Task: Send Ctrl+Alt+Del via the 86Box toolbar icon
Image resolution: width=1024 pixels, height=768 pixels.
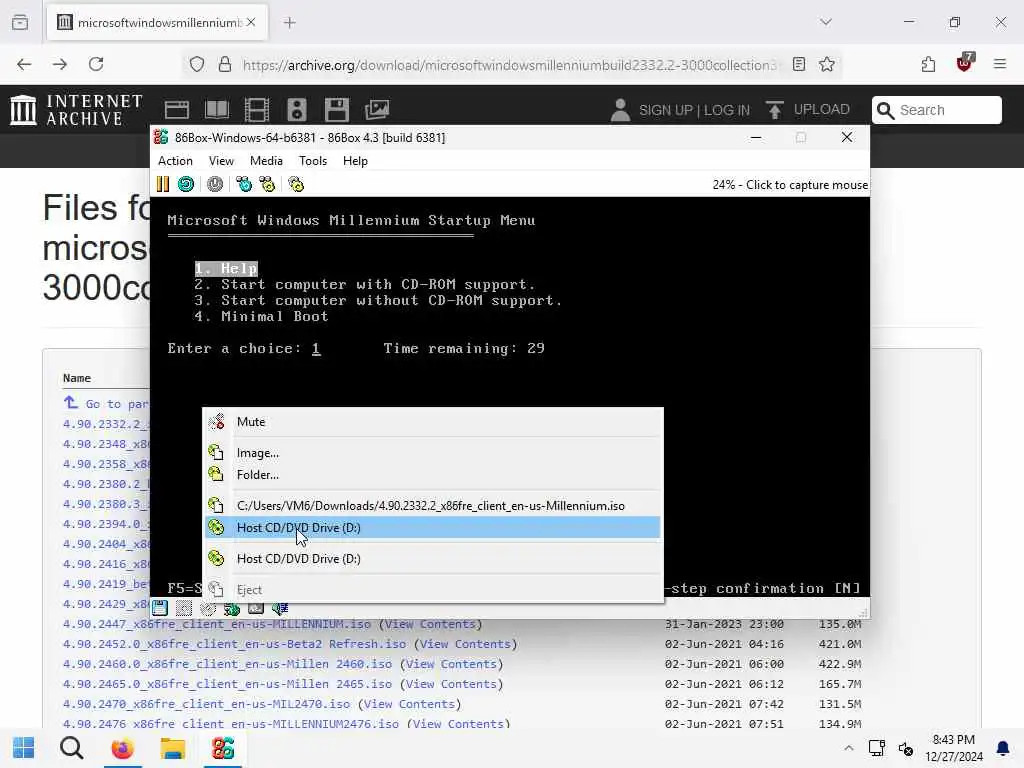Action: click(244, 185)
